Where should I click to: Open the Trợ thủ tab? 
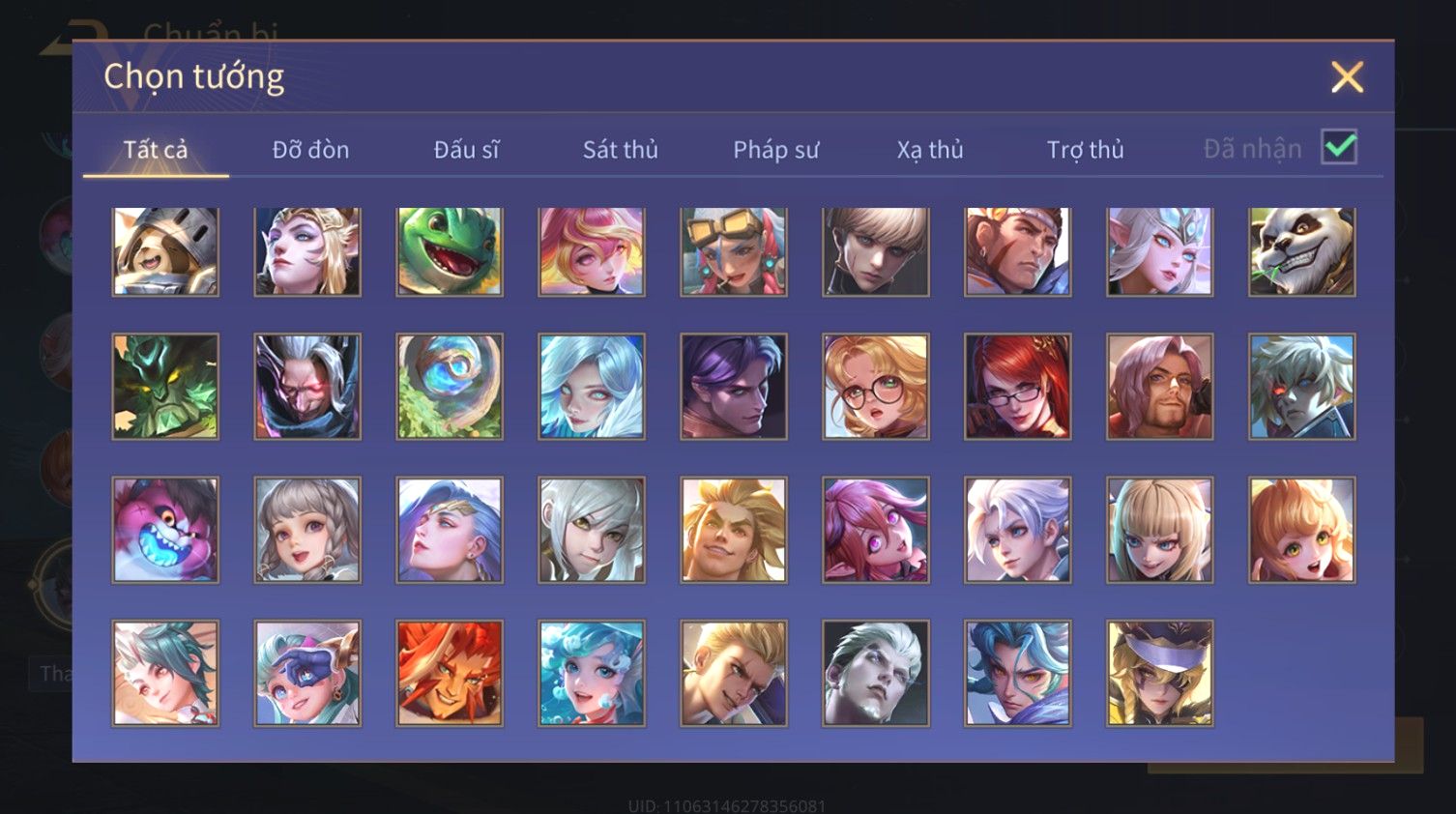pyautogui.click(x=1085, y=150)
